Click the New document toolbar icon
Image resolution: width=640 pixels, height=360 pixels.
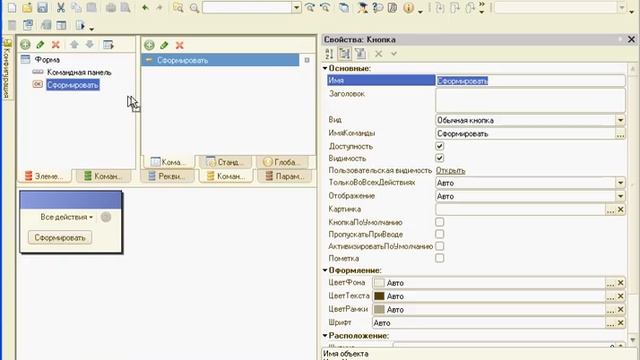click(x=12, y=7)
